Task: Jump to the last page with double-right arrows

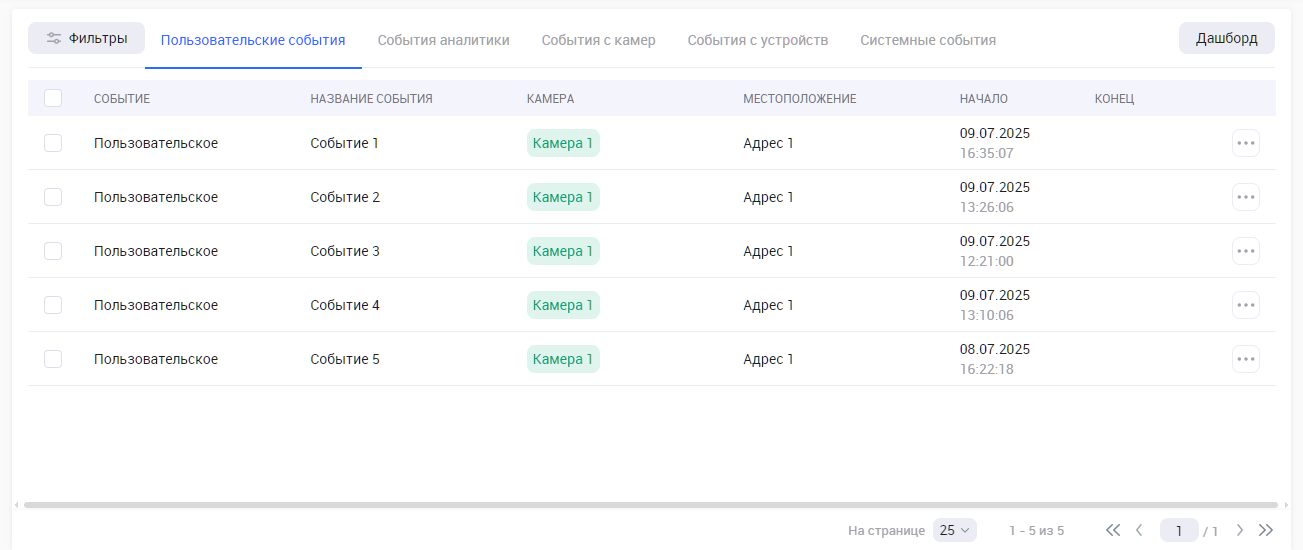Action: pyautogui.click(x=1266, y=530)
